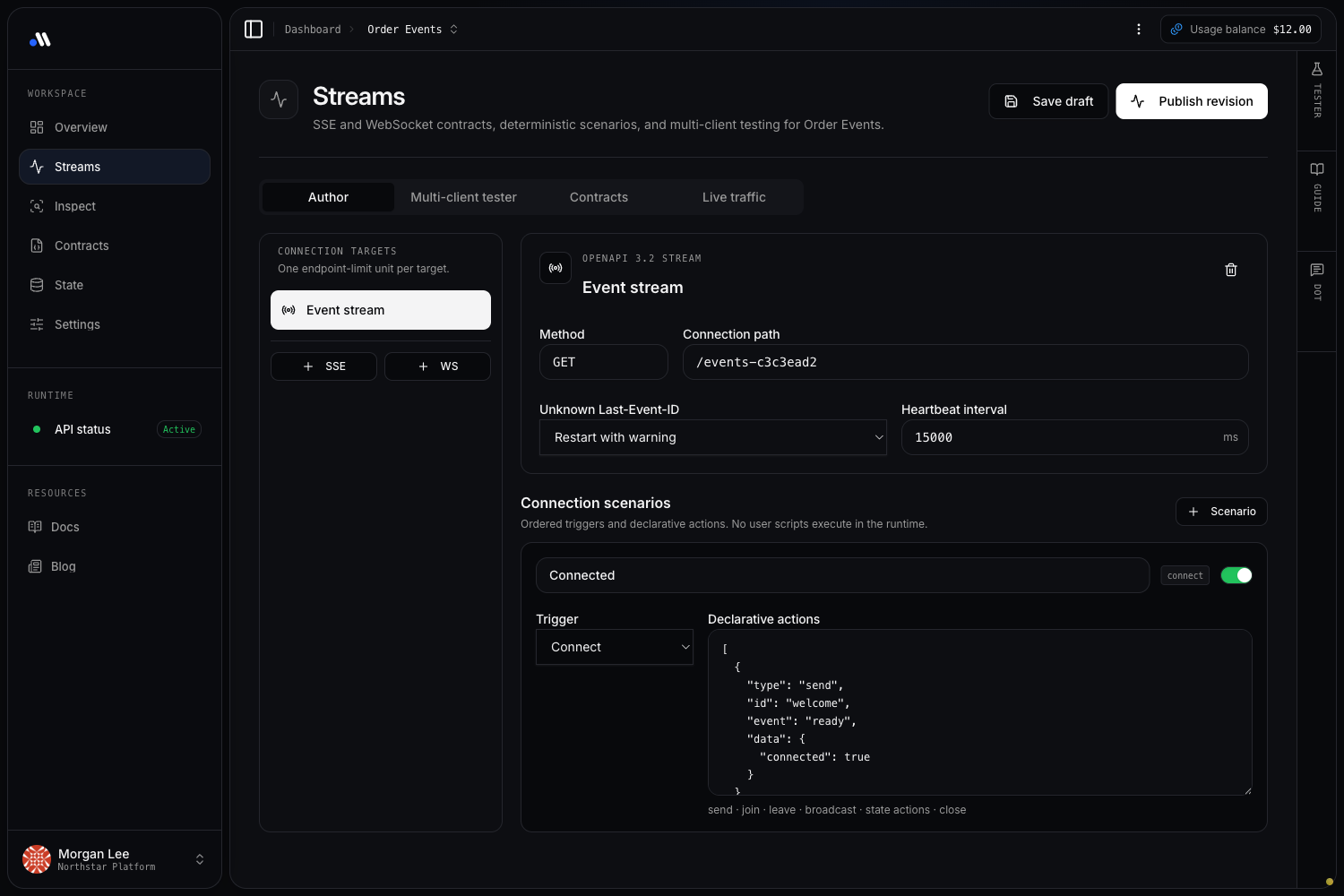Click Morgan Lee avatar
Screen dimensions: 1344x896
coord(37,859)
